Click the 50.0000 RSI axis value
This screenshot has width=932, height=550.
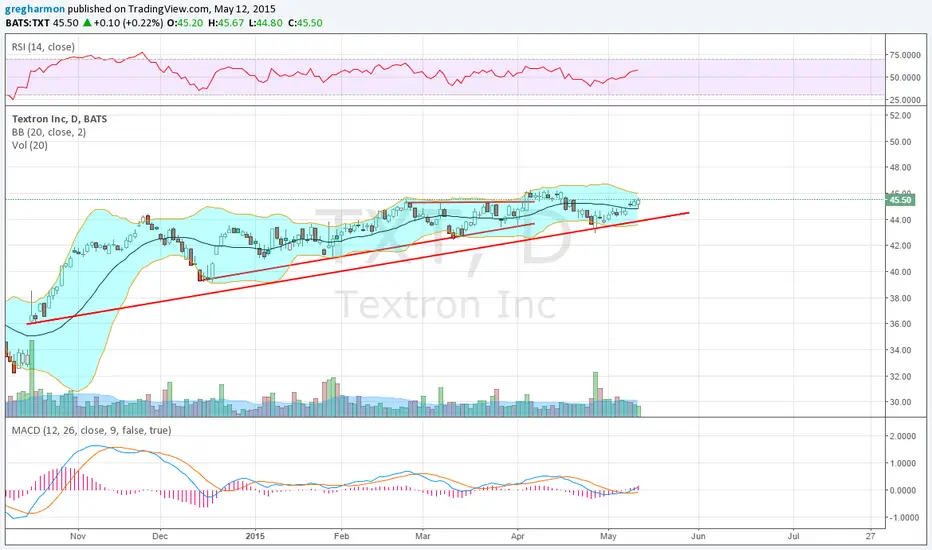pos(905,77)
